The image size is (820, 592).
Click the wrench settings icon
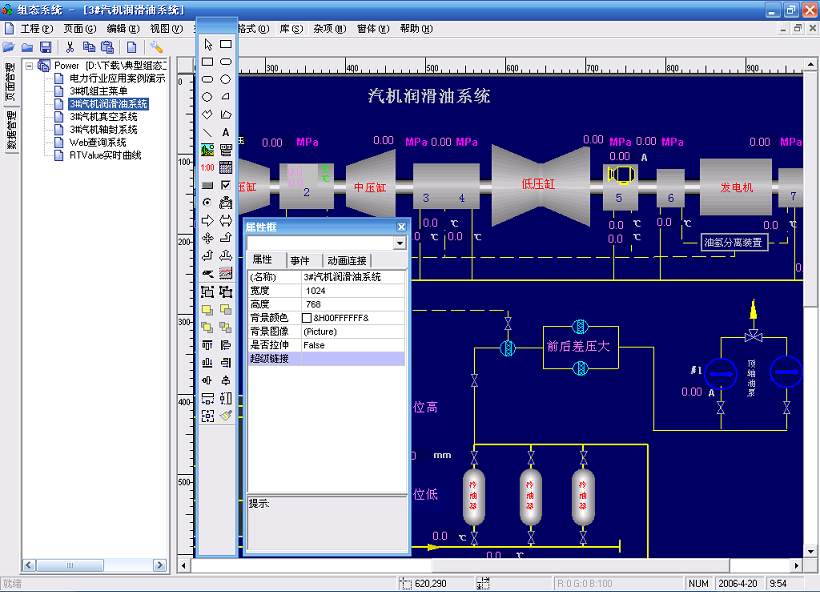[157, 47]
